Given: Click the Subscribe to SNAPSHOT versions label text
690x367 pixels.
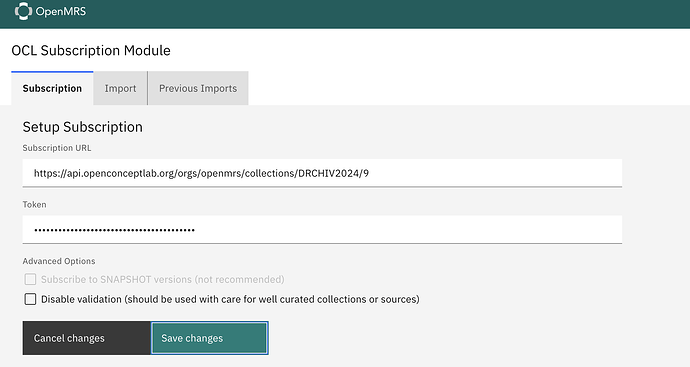Looking at the screenshot, I should coord(163,279).
